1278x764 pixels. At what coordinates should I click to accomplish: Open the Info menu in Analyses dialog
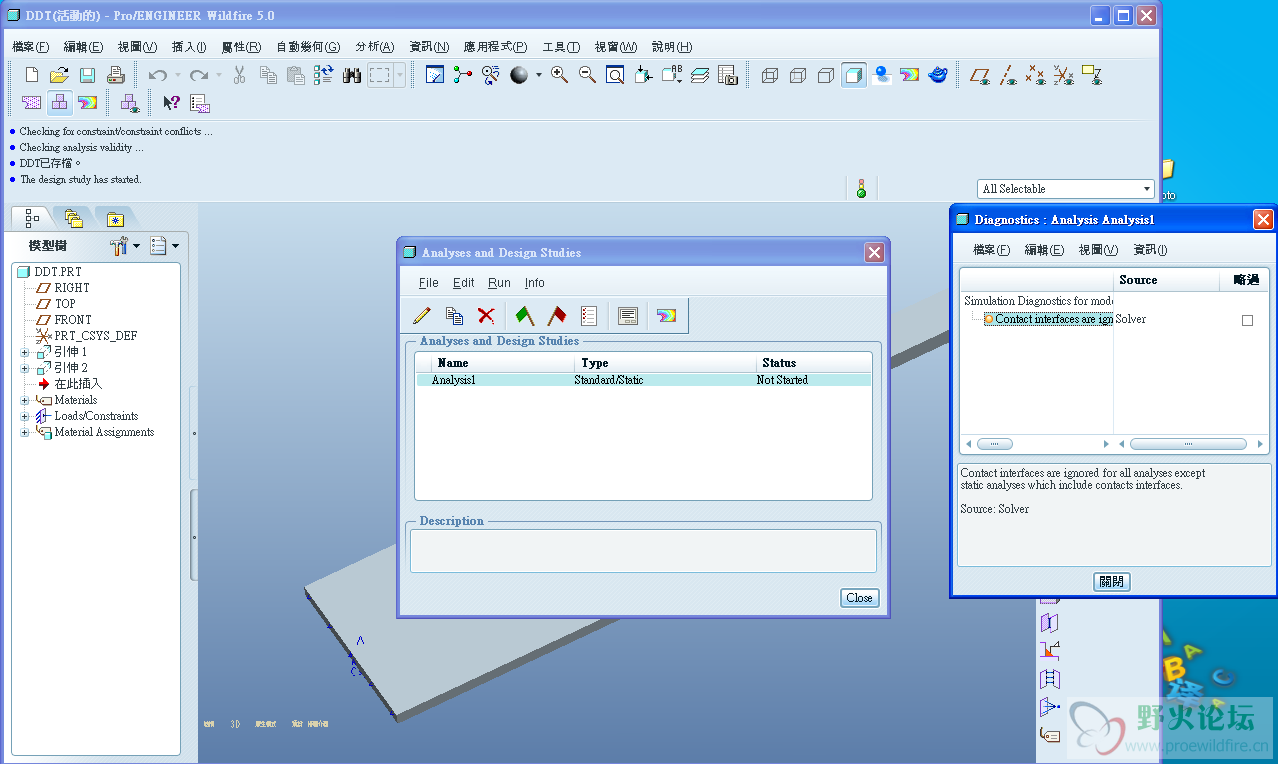click(535, 283)
